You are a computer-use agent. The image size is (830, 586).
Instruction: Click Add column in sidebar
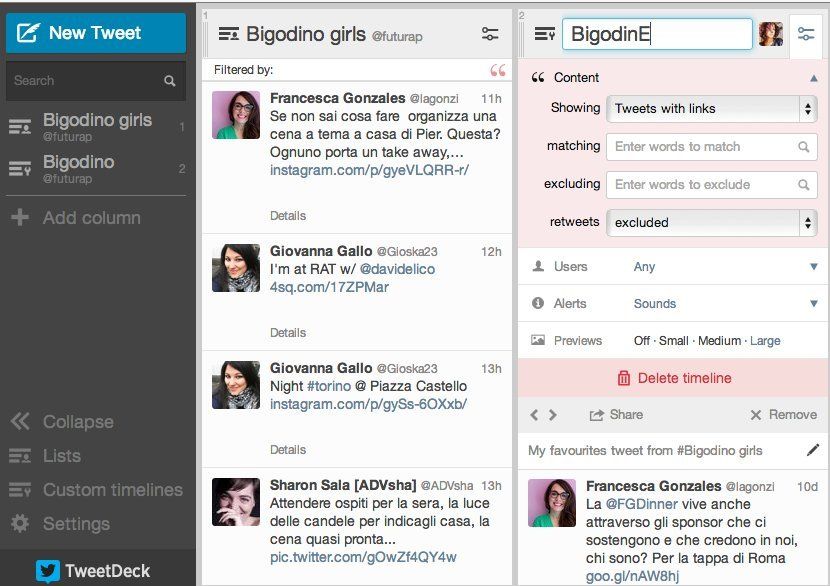click(75, 218)
